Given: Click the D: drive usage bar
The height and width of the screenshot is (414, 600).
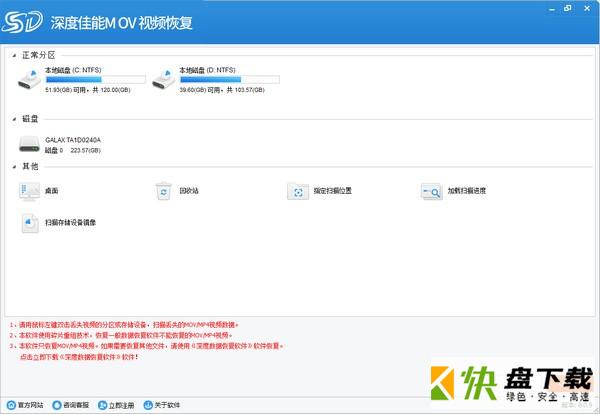Looking at the screenshot, I should click(230, 80).
